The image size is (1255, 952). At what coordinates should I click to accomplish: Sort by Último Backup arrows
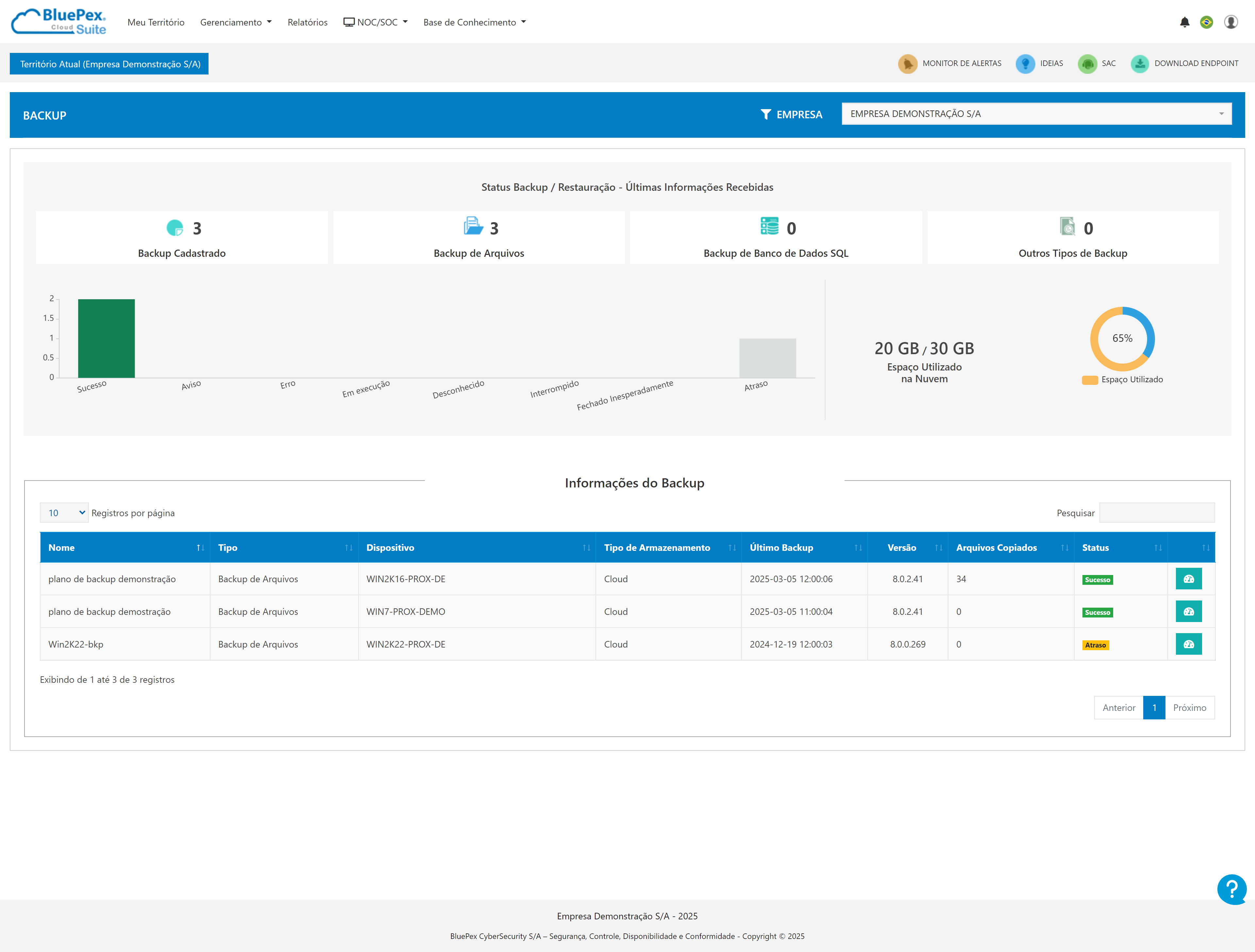click(x=858, y=548)
